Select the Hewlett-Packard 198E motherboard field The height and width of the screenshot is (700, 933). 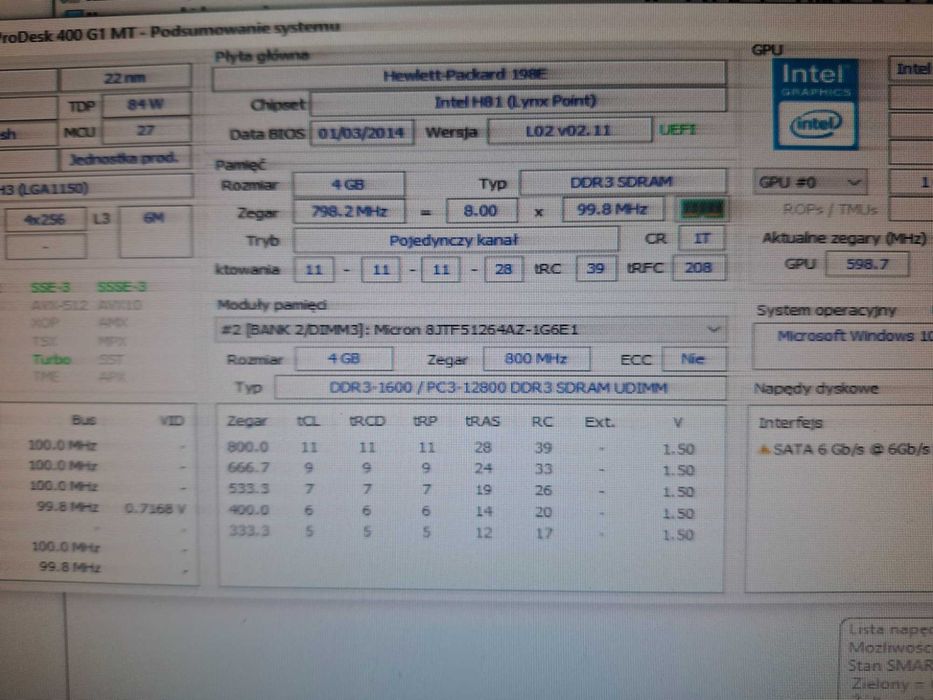pos(469,76)
